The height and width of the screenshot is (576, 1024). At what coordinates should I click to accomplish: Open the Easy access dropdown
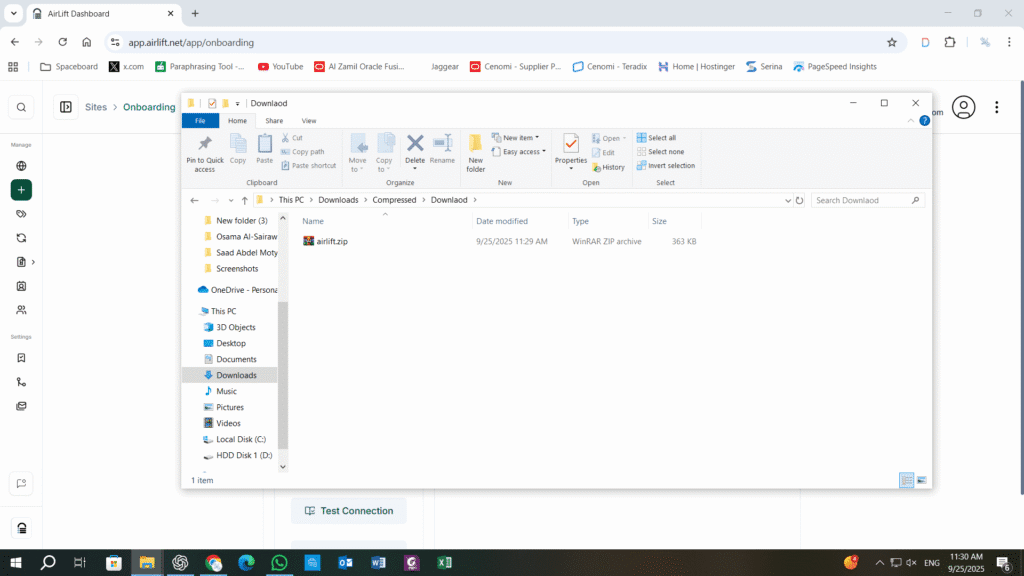(519, 152)
